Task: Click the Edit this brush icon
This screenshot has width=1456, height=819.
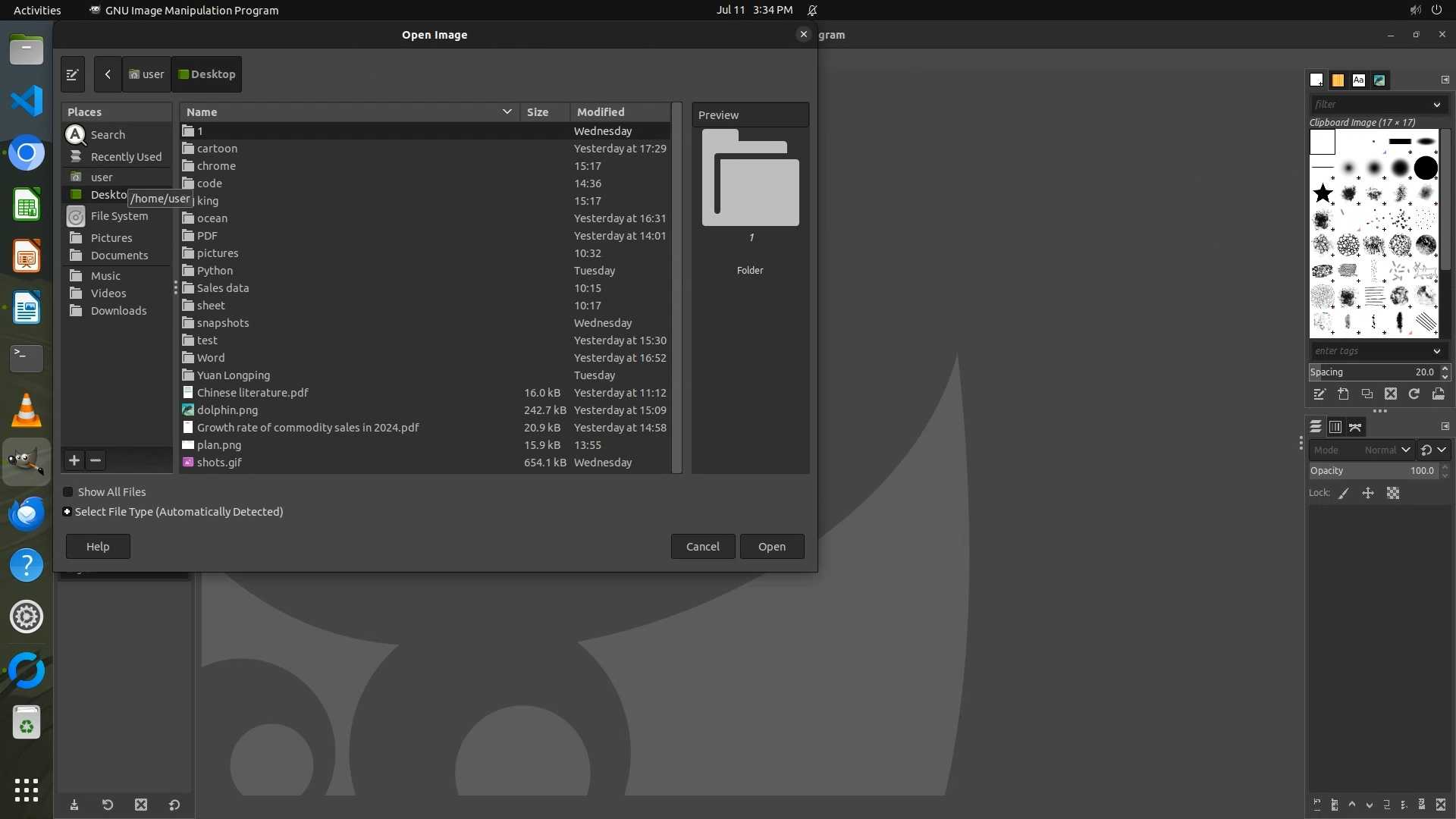Action: [x=1319, y=394]
